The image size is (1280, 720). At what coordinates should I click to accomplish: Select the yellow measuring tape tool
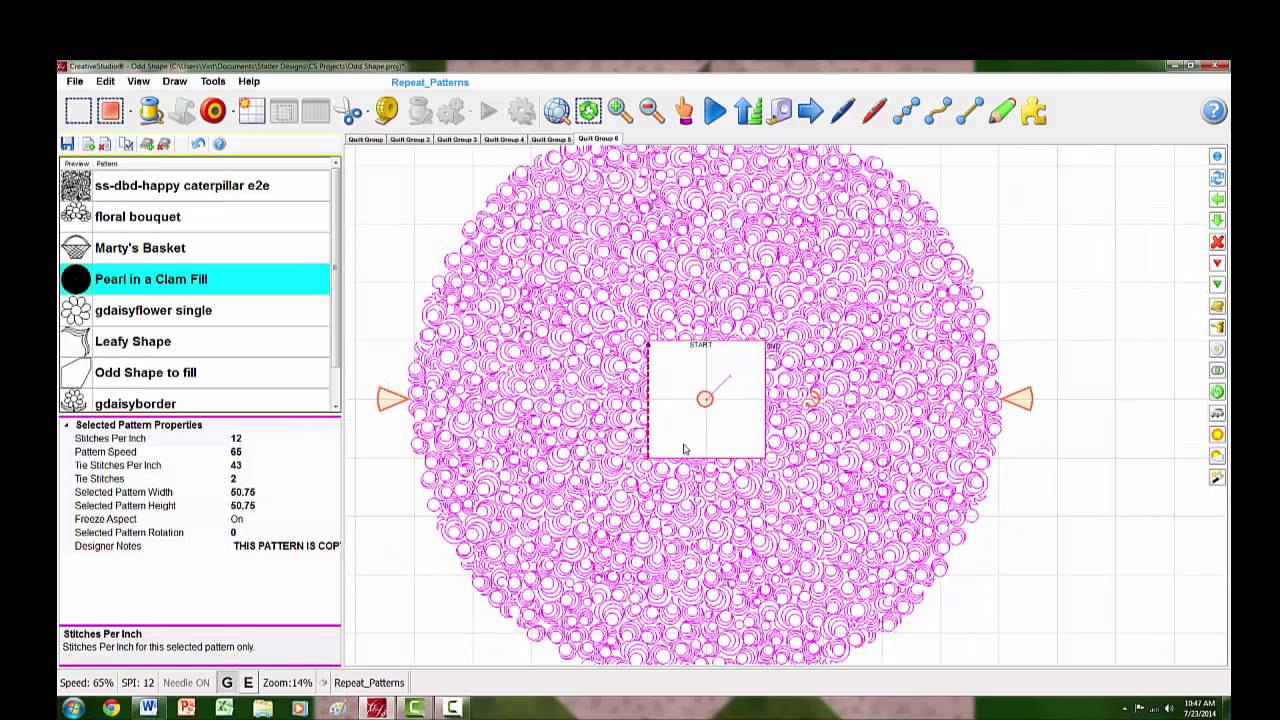[x=386, y=111]
